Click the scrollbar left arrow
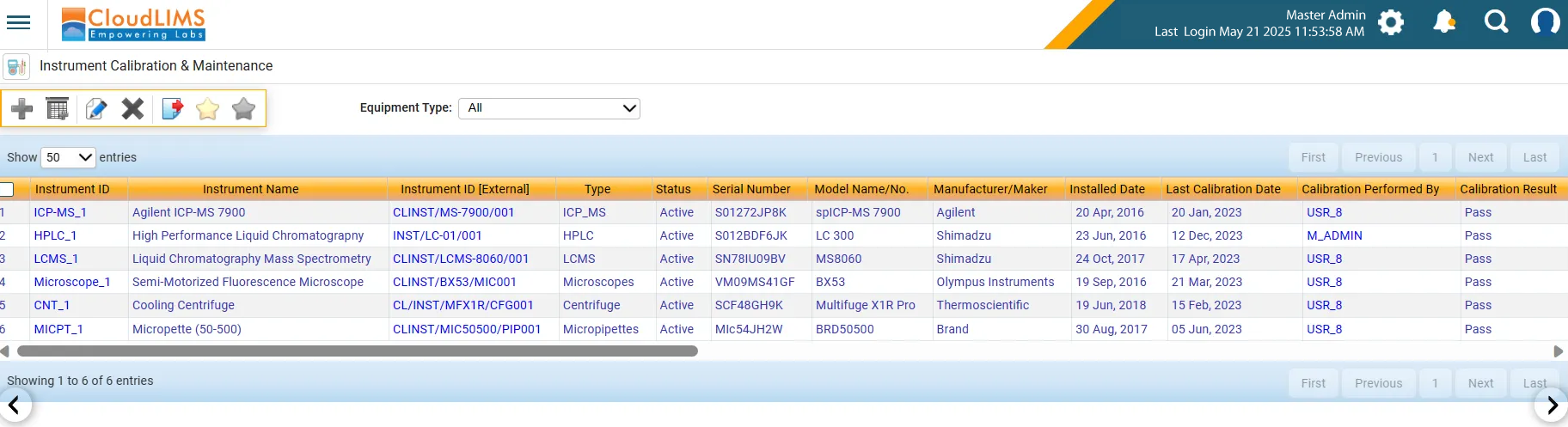 (x=5, y=351)
